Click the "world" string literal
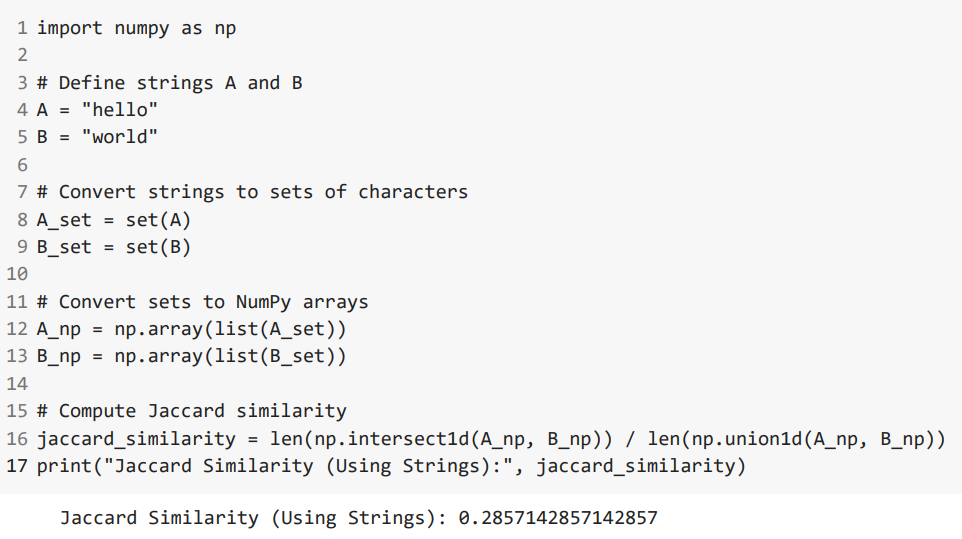This screenshot has height=539, width=962. (x=119, y=137)
